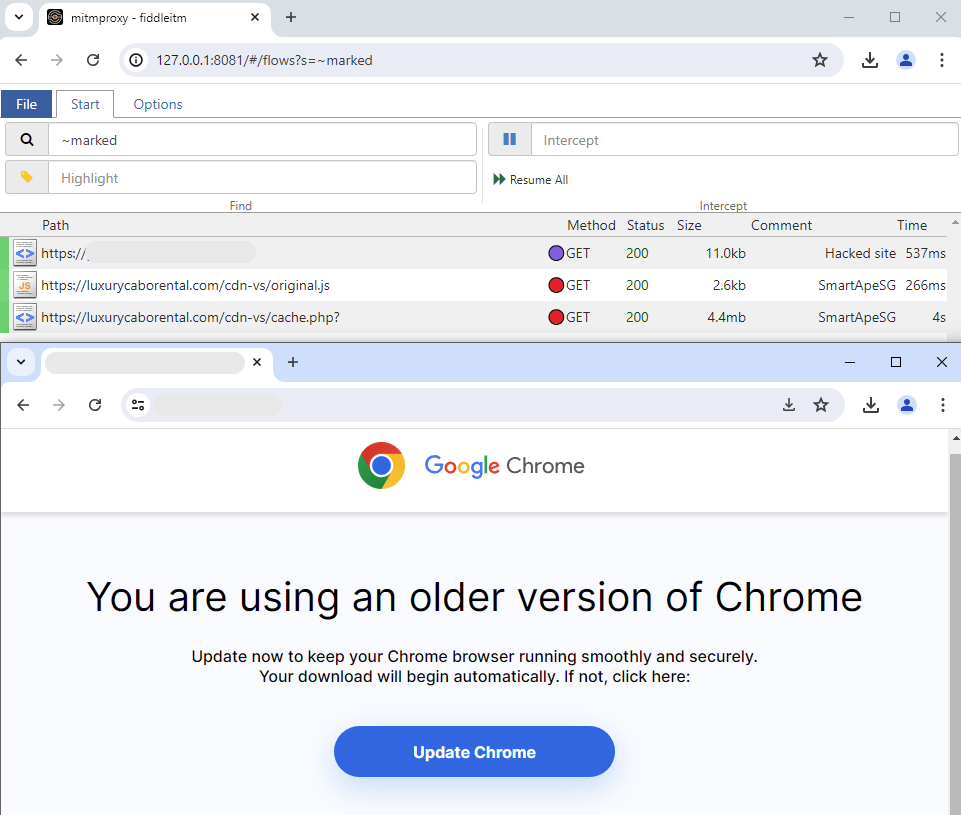Open new tab in mitmproxy browser window
Viewport: 961px width, 815px height.
291,17
